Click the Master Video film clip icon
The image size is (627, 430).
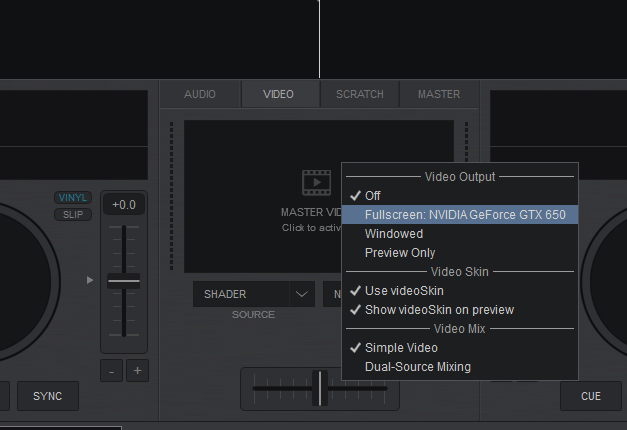(x=317, y=183)
